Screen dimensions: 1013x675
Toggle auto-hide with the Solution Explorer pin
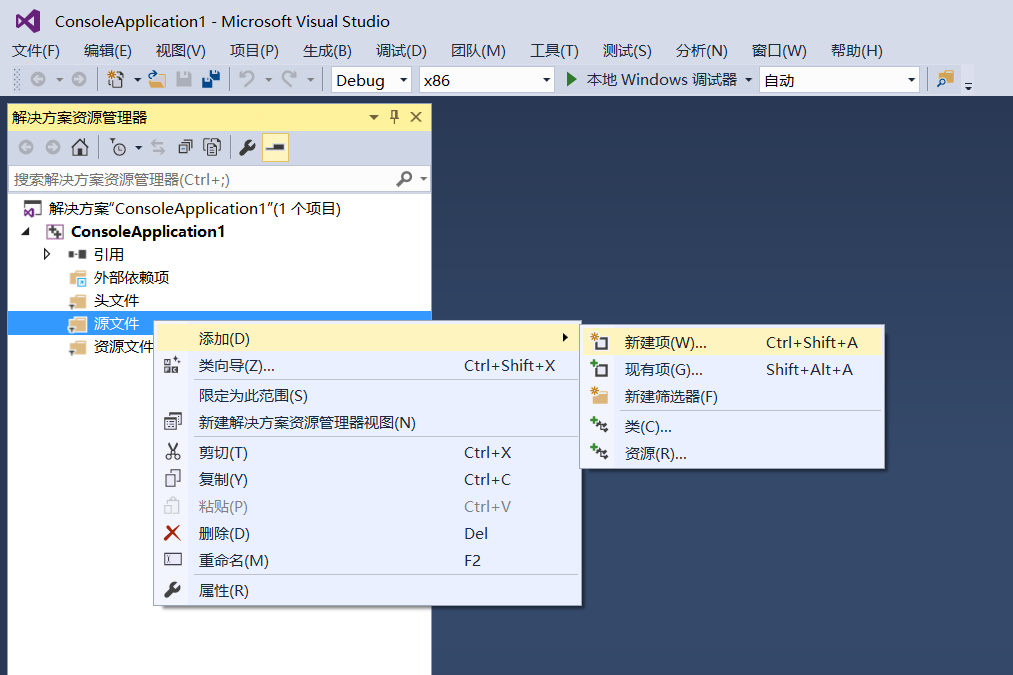394,116
